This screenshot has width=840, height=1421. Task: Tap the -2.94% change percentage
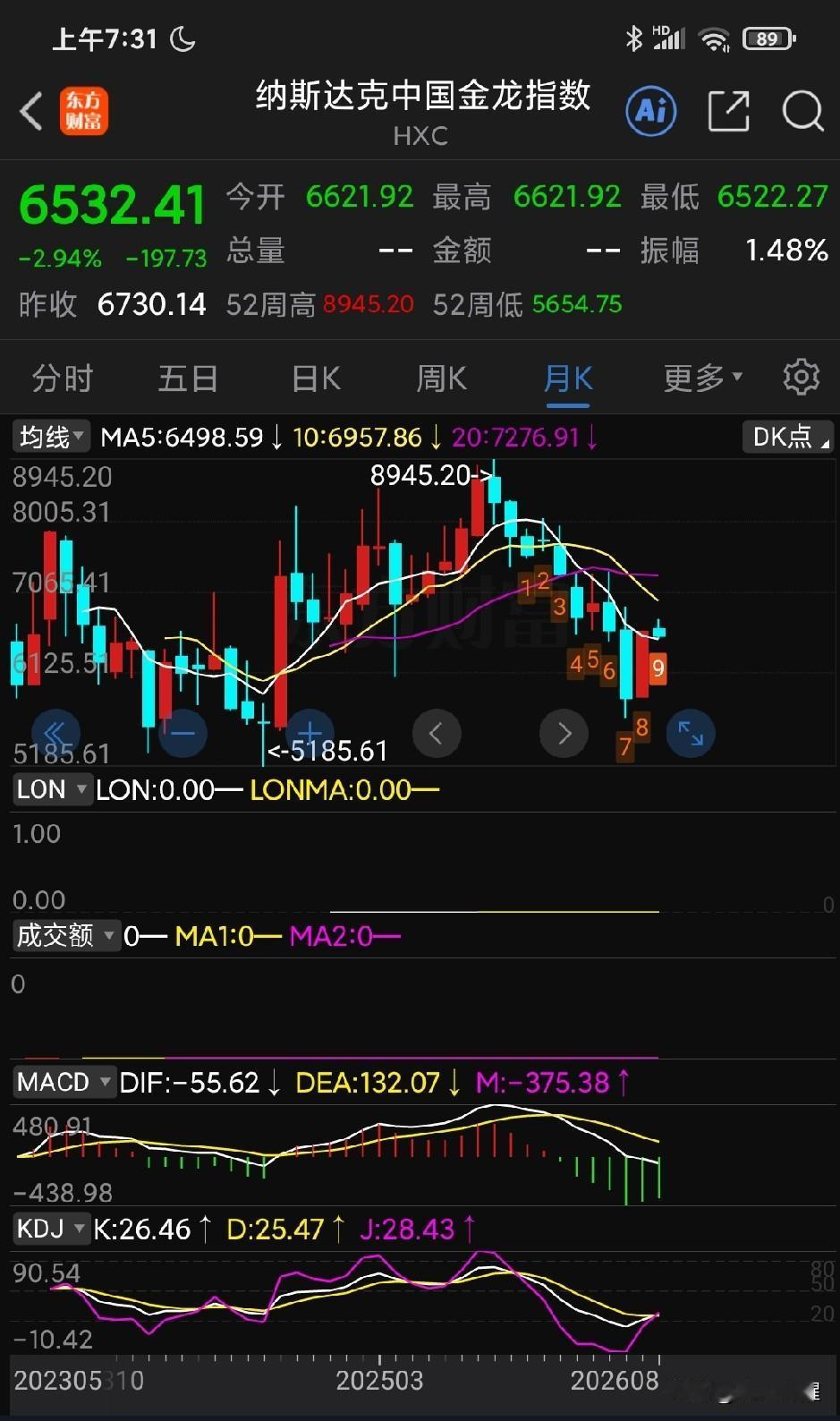[60, 259]
